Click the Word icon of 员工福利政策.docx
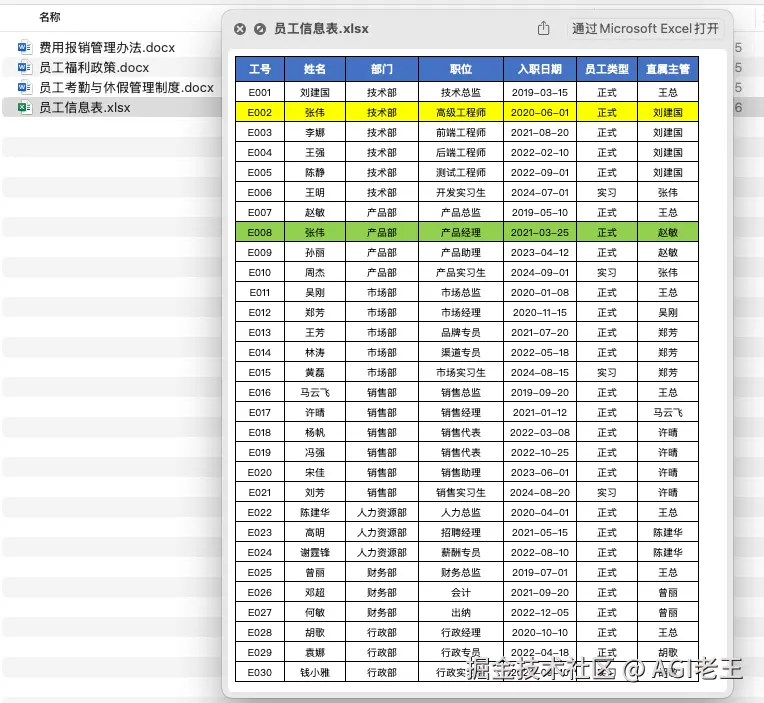Image resolution: width=764 pixels, height=703 pixels. (24, 67)
